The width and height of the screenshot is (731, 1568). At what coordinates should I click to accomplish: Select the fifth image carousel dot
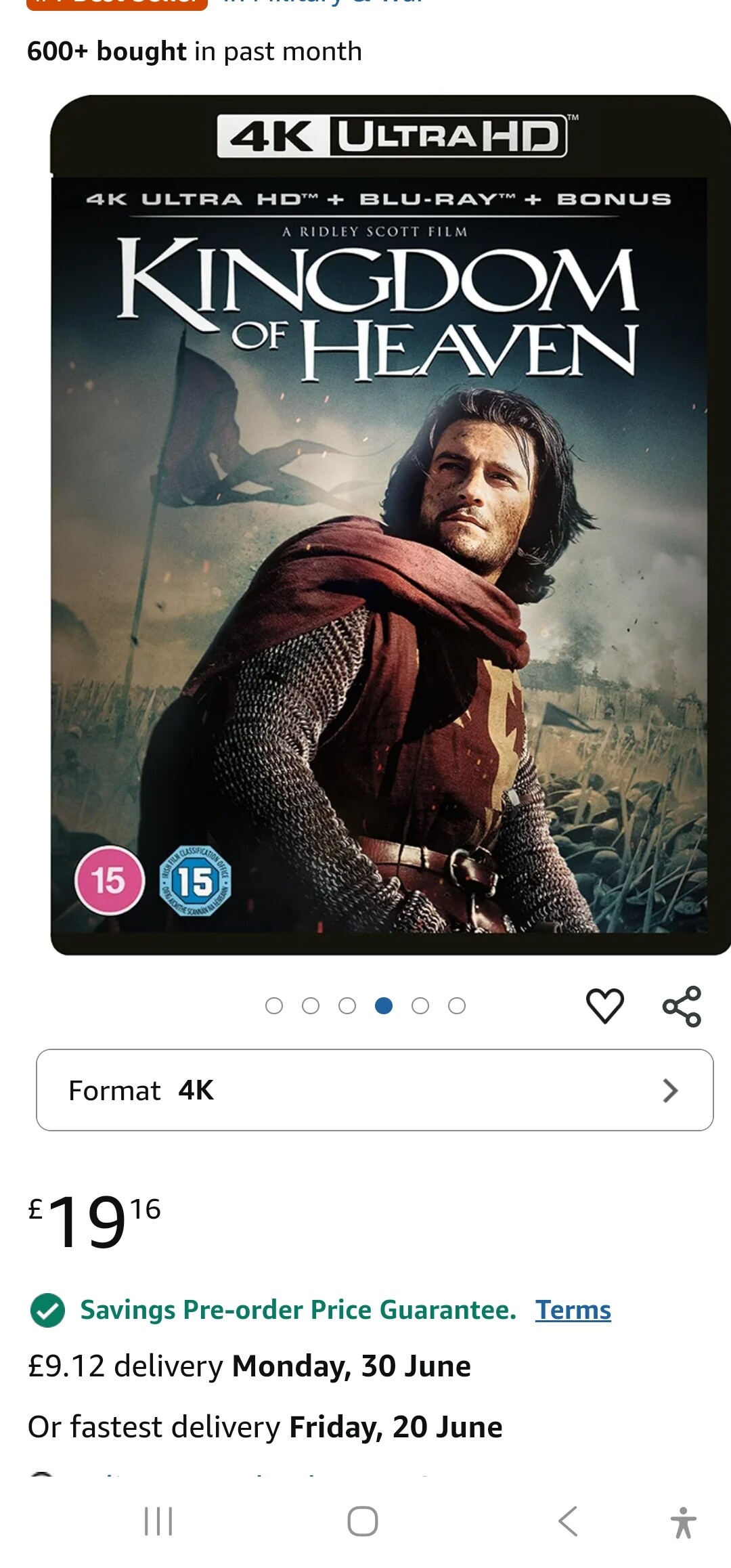(x=420, y=1006)
